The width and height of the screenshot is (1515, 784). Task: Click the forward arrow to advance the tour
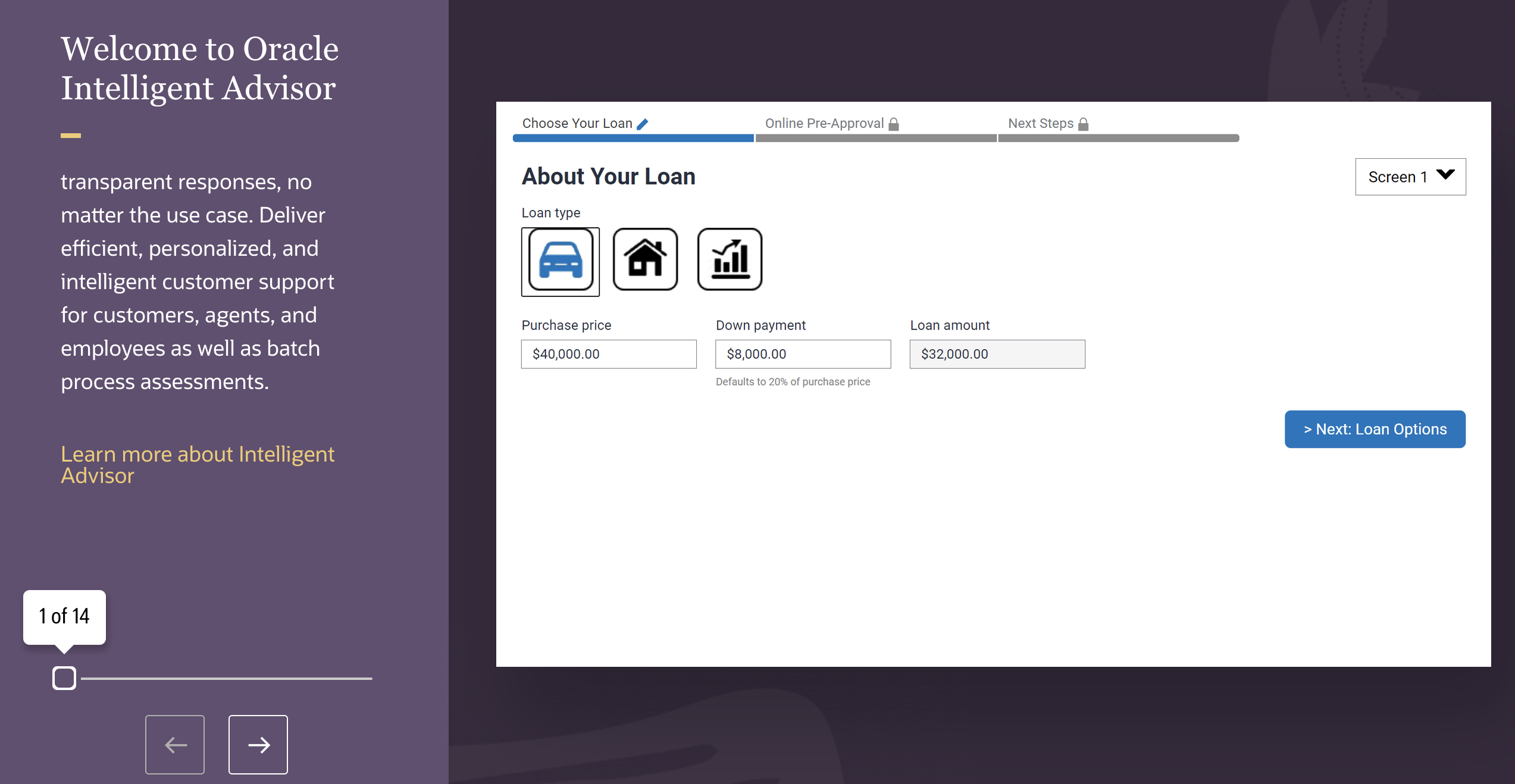point(258,744)
